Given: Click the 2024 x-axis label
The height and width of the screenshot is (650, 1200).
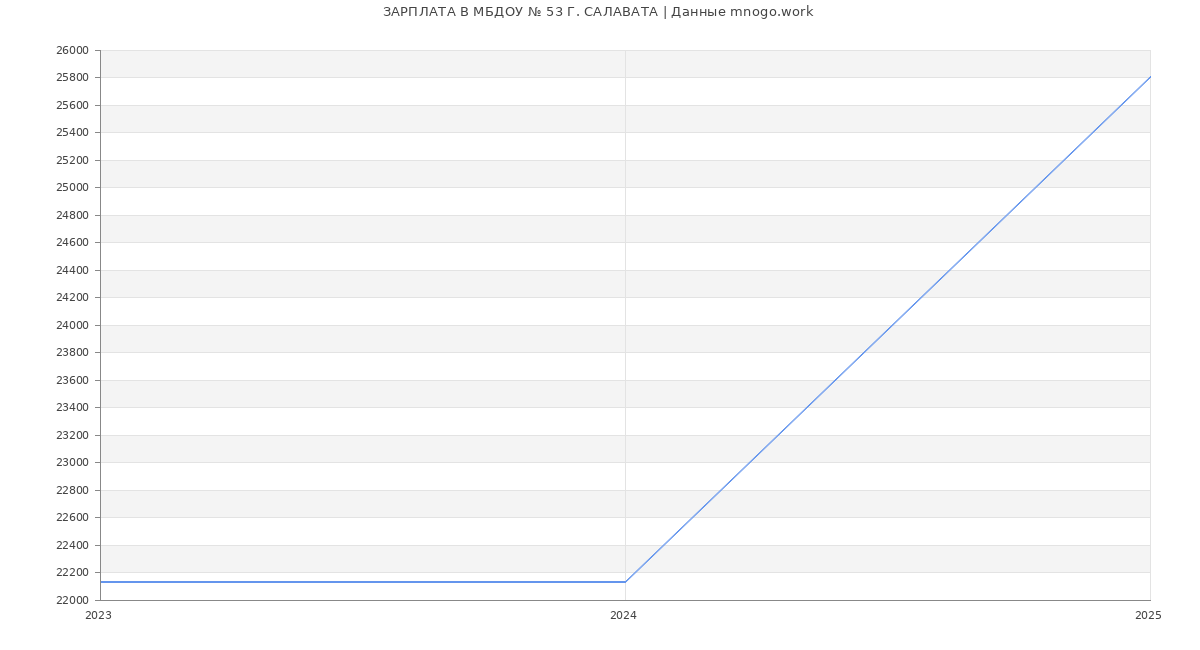Looking at the screenshot, I should coord(623,616).
